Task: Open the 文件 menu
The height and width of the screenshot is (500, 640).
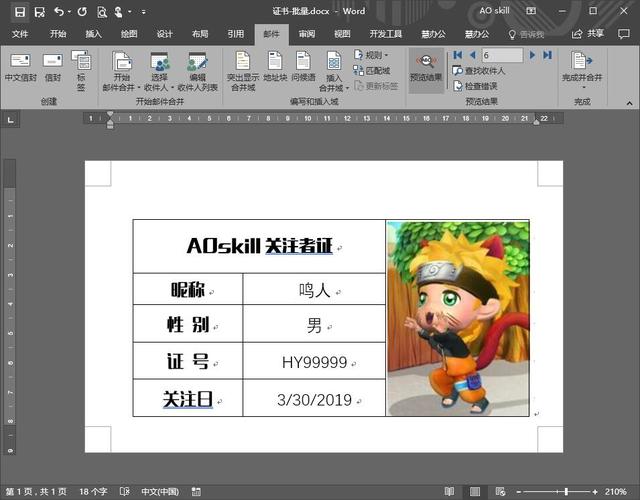Action: coord(20,34)
